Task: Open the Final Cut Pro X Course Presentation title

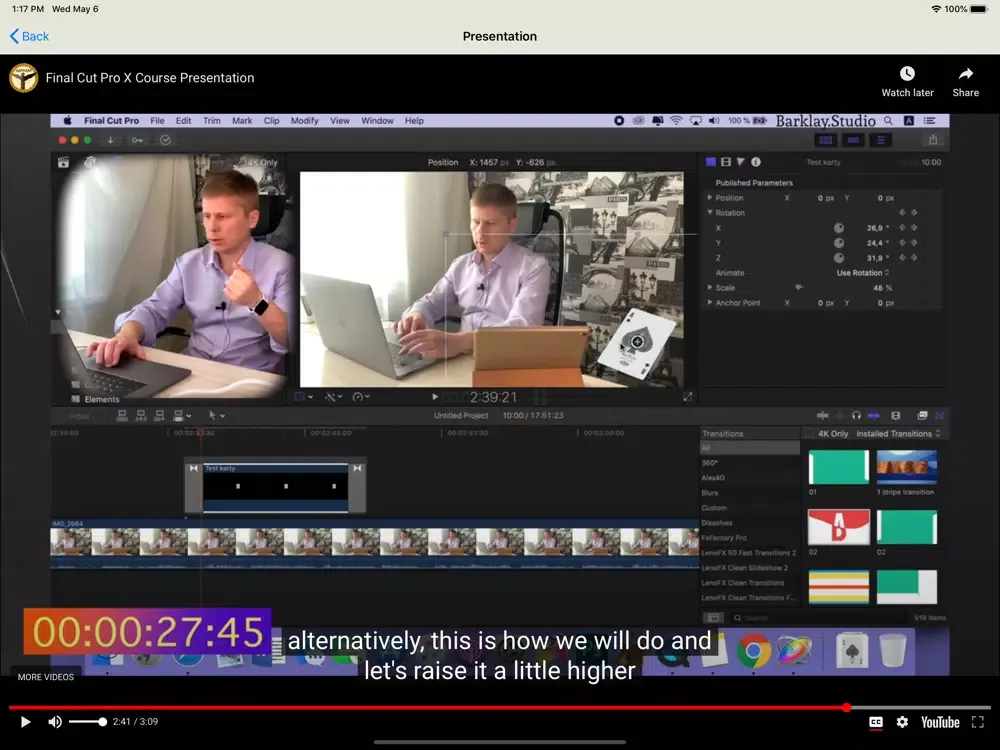Action: [x=150, y=78]
